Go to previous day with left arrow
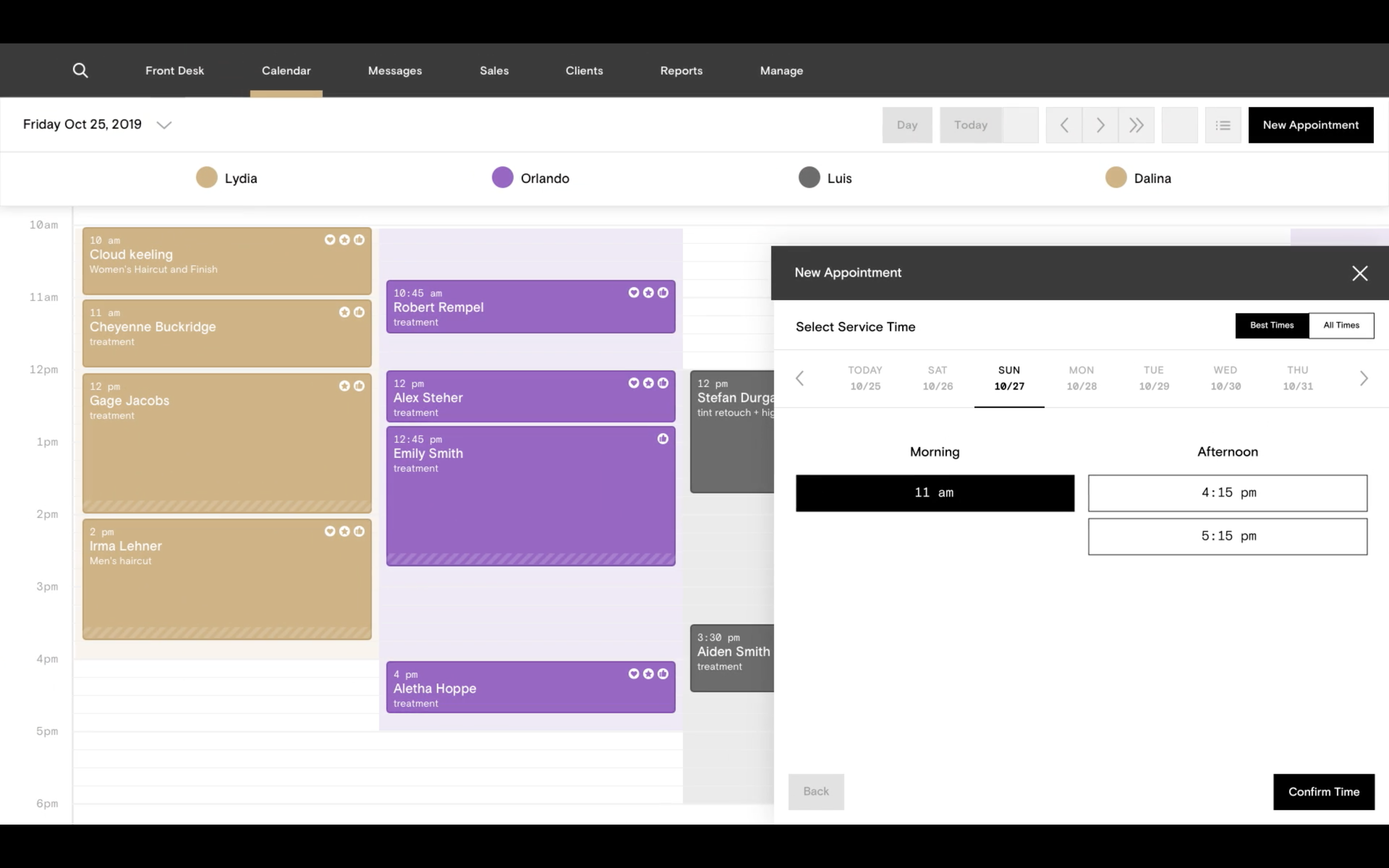The width and height of the screenshot is (1389, 868). (x=1063, y=125)
